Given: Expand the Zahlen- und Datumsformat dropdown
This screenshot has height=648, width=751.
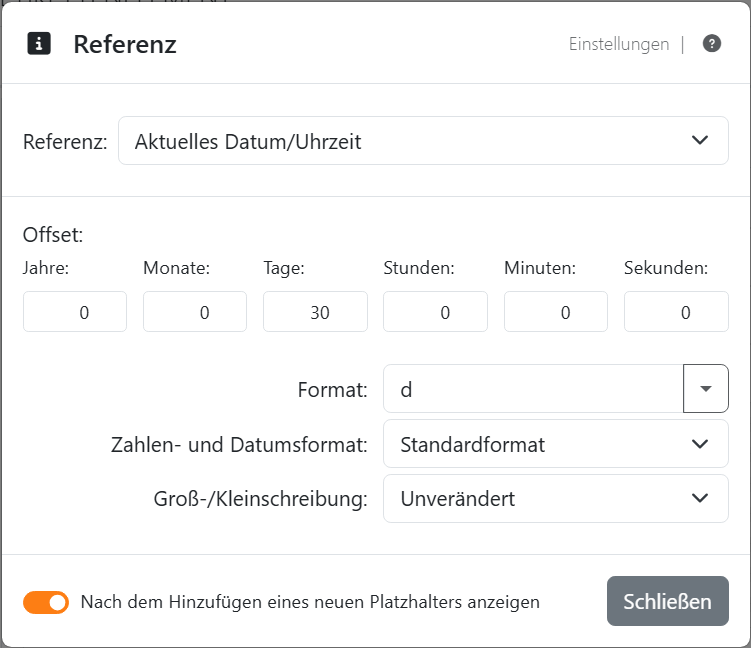Looking at the screenshot, I should (556, 444).
